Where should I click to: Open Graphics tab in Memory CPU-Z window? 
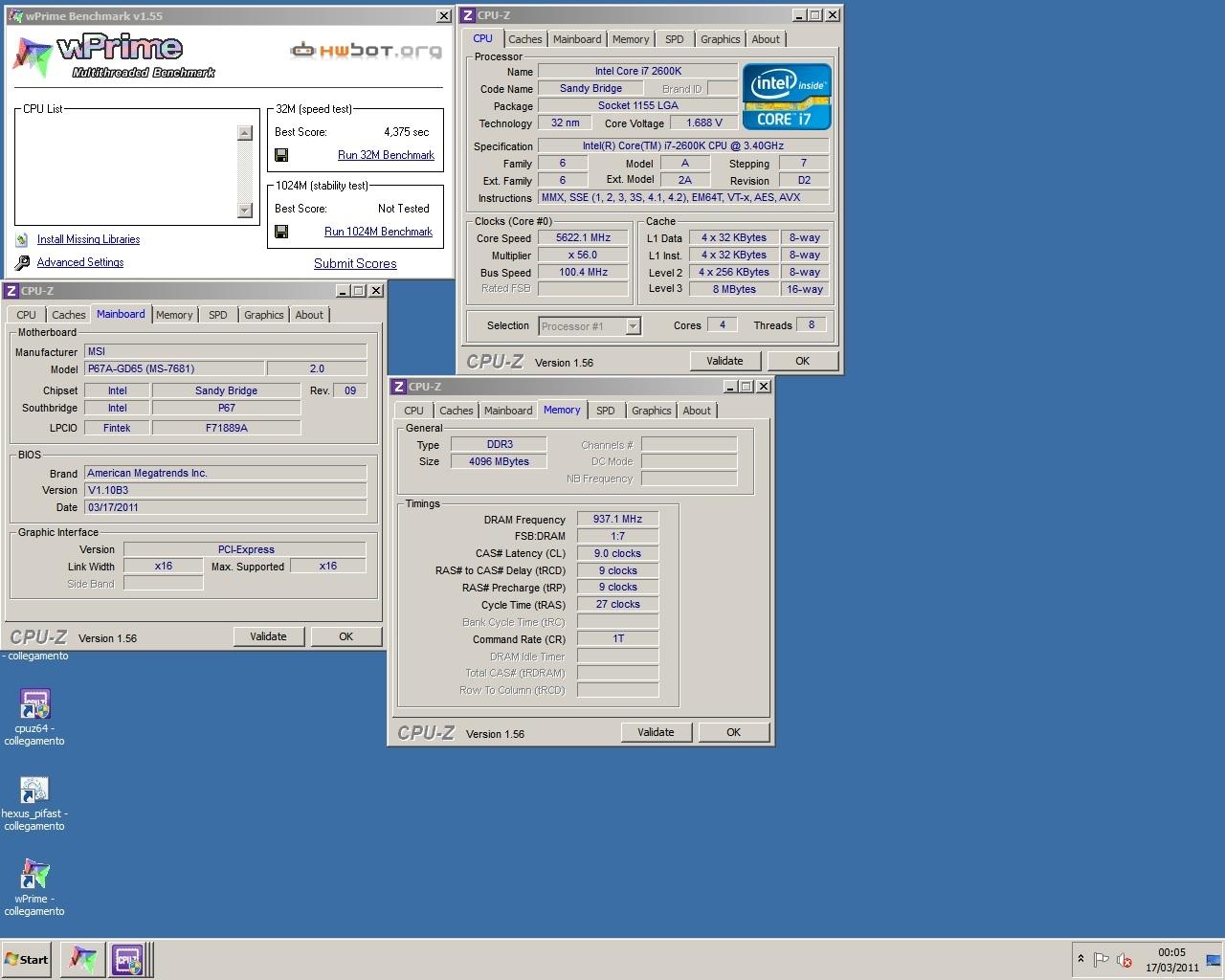point(651,411)
